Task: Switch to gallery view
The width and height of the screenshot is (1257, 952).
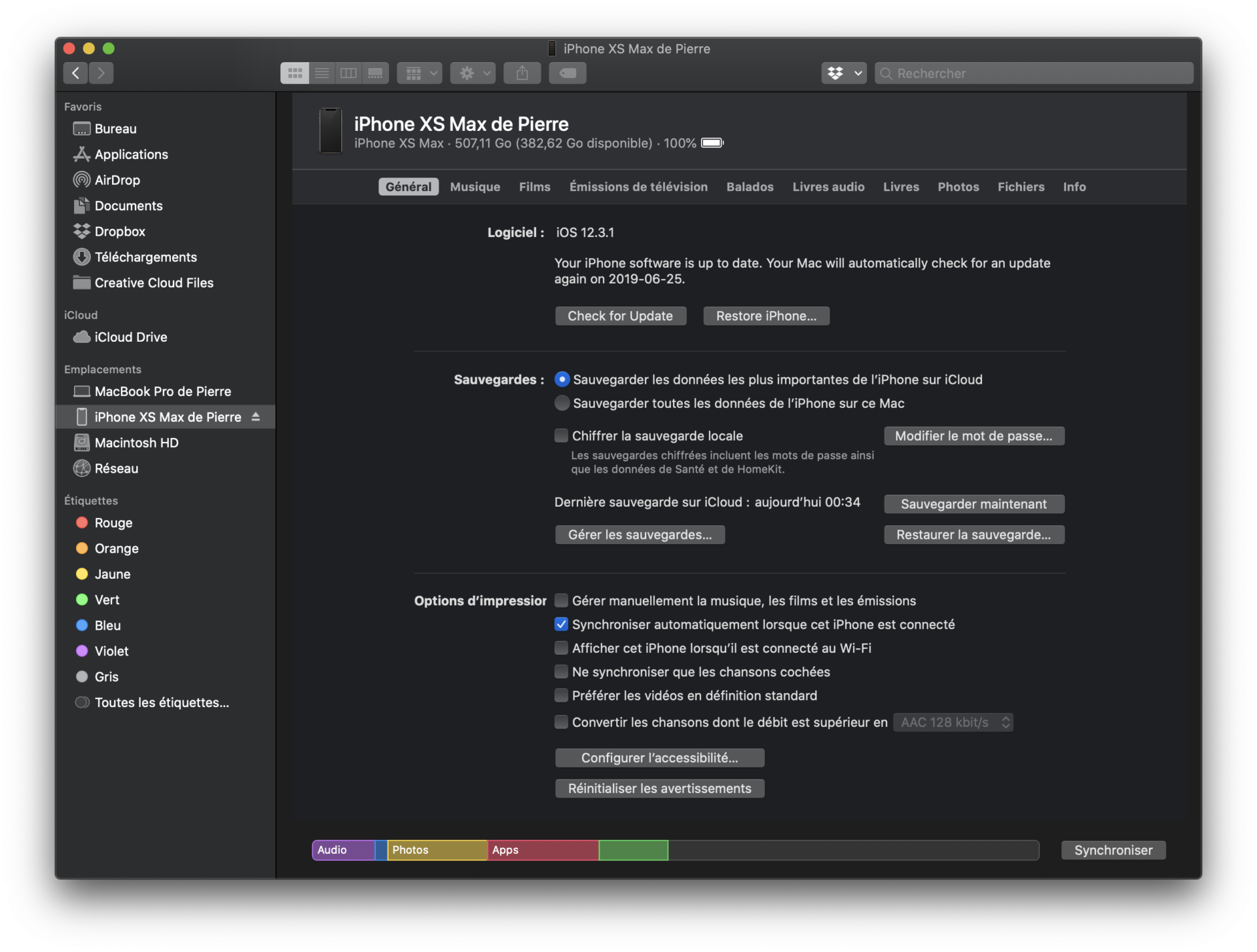Action: (x=375, y=73)
